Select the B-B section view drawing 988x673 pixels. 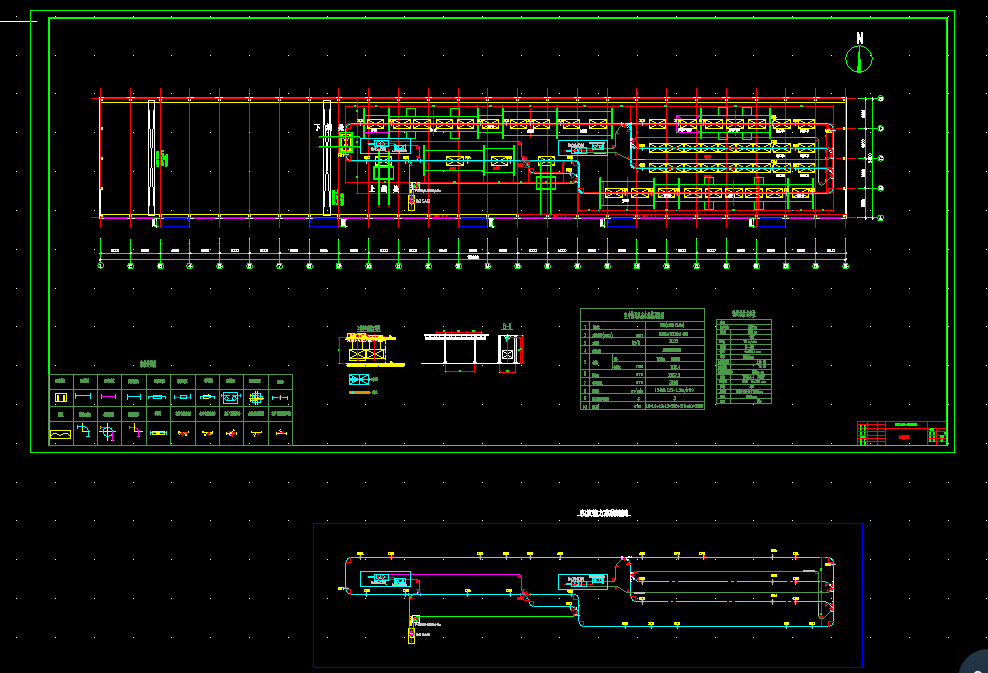(510, 352)
